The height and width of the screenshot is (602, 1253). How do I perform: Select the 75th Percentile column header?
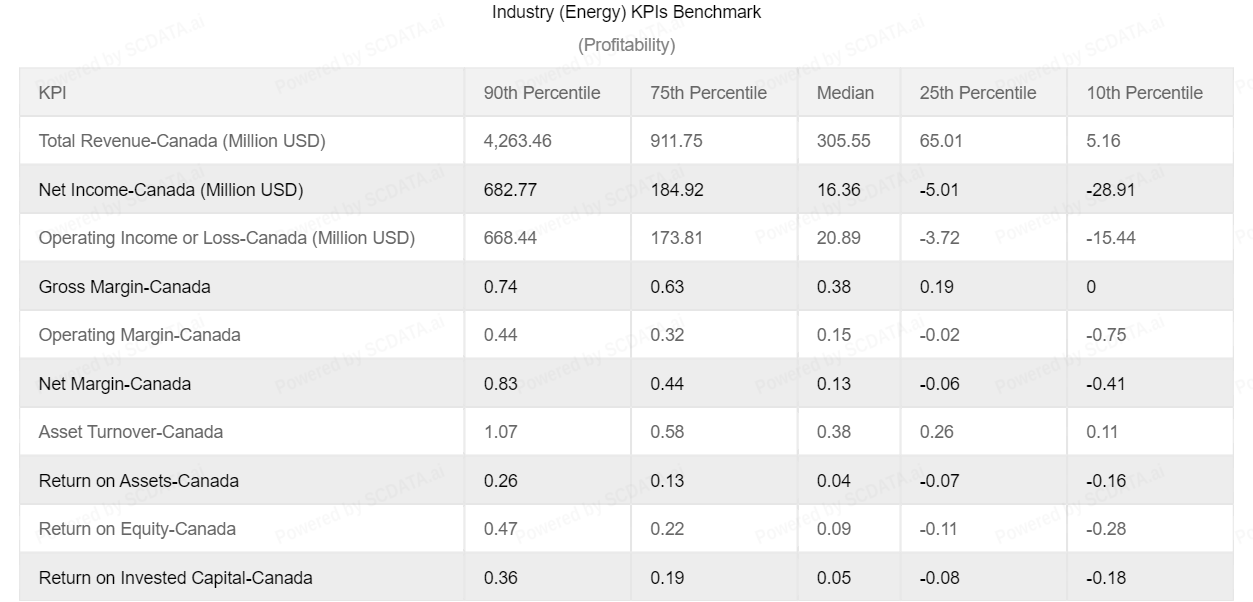pos(708,93)
